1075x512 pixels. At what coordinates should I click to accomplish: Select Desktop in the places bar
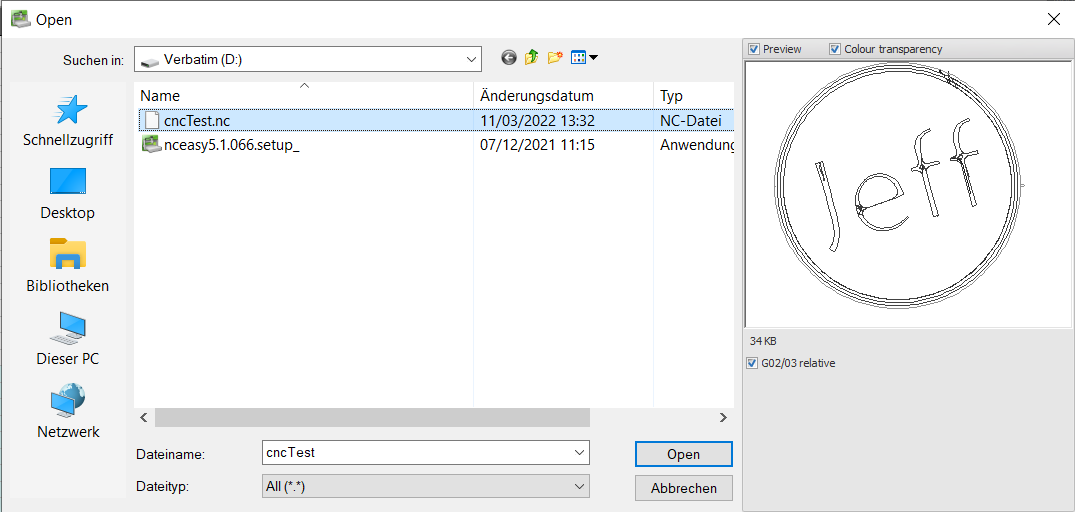(68, 194)
